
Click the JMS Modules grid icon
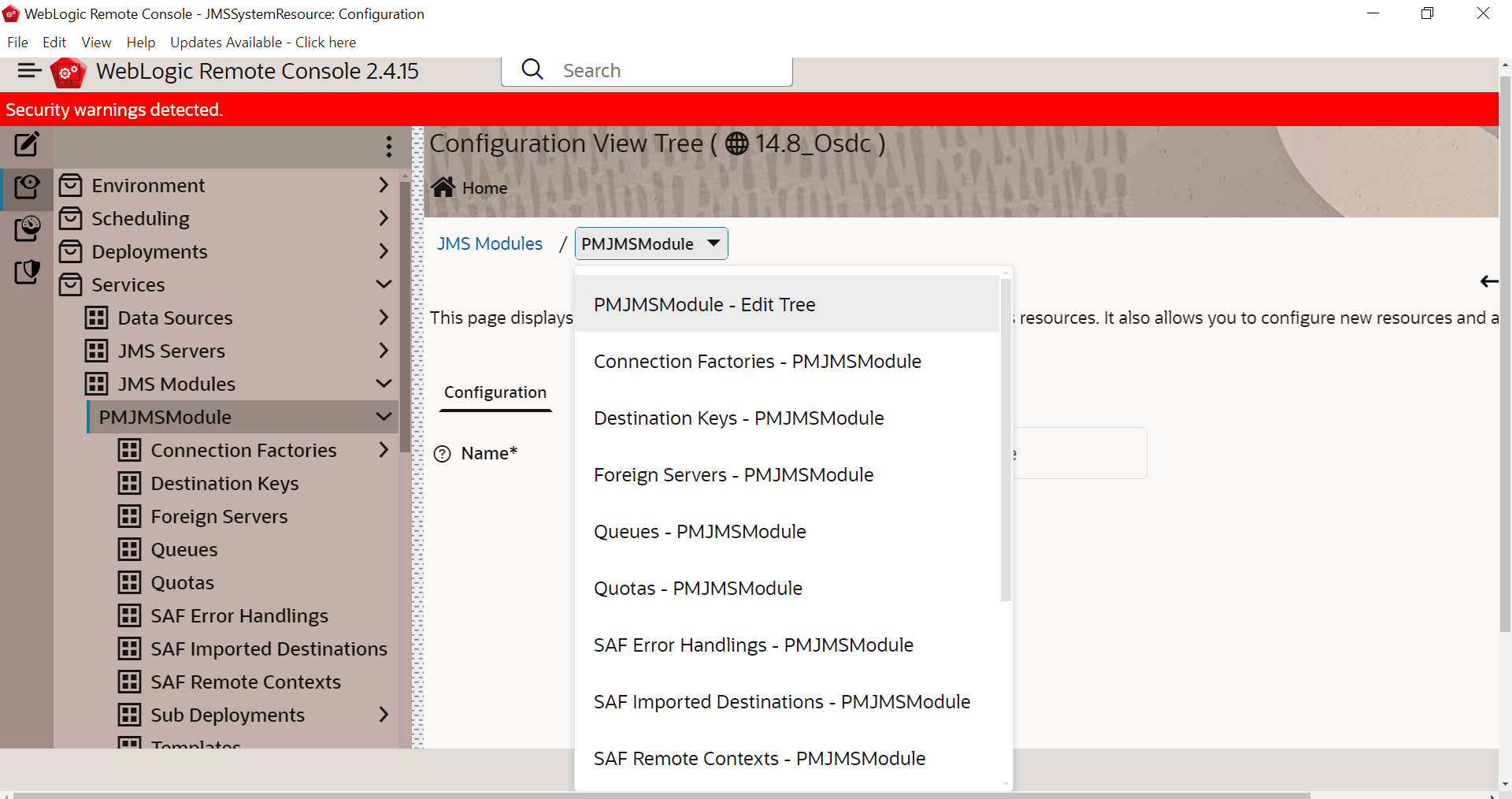click(97, 384)
